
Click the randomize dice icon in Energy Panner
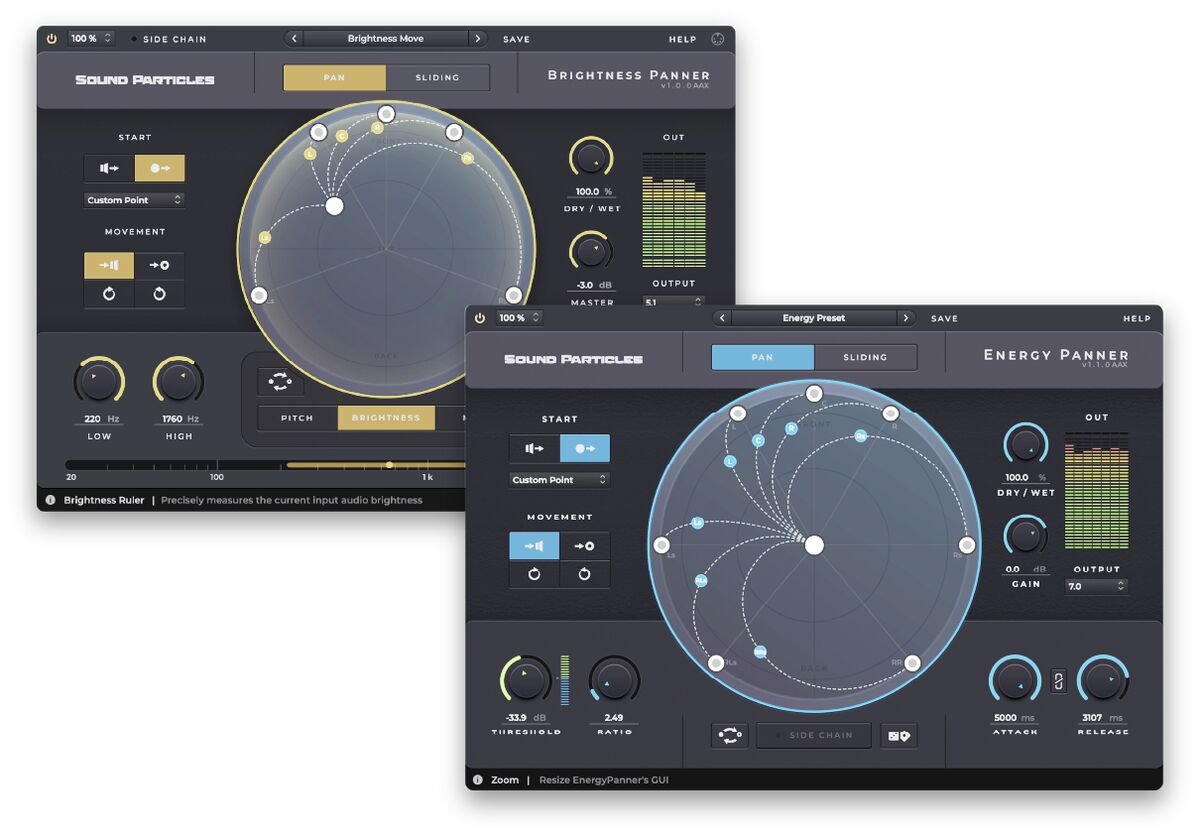[898, 736]
